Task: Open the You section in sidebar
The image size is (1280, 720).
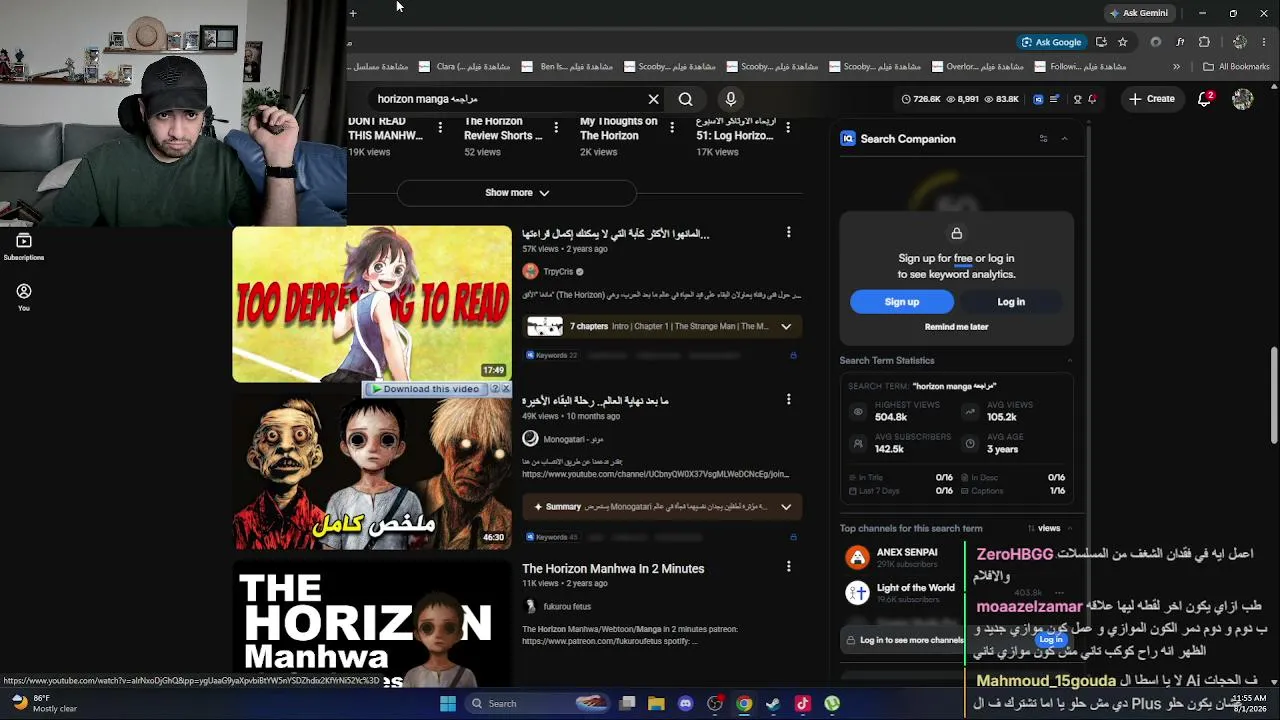Action: tap(24, 297)
